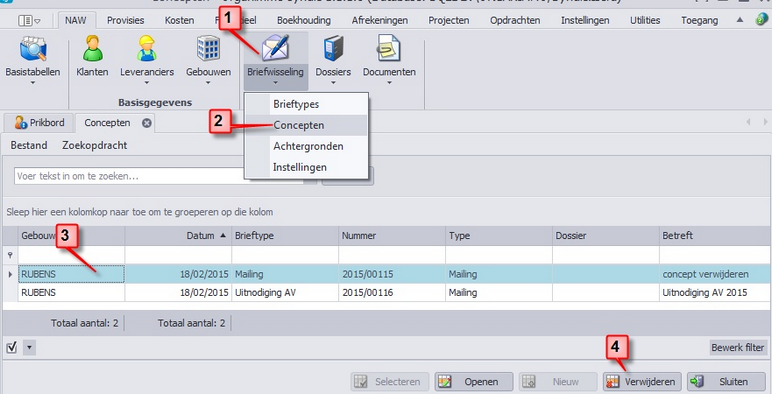Switch to the Provisies ribbon tab
This screenshot has height=394, width=772.
coord(126,20)
